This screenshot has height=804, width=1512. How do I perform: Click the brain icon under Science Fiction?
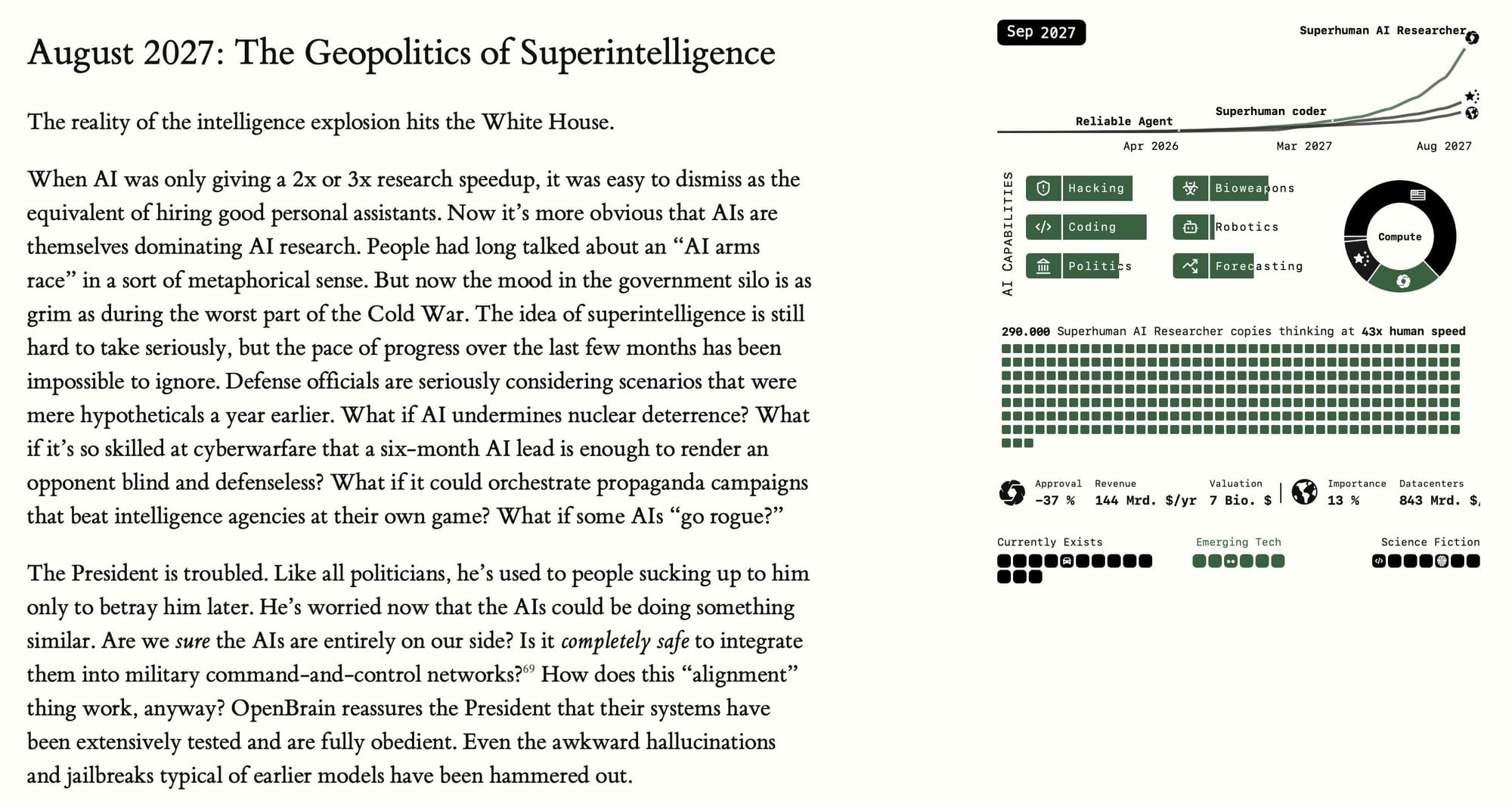[x=1442, y=561]
